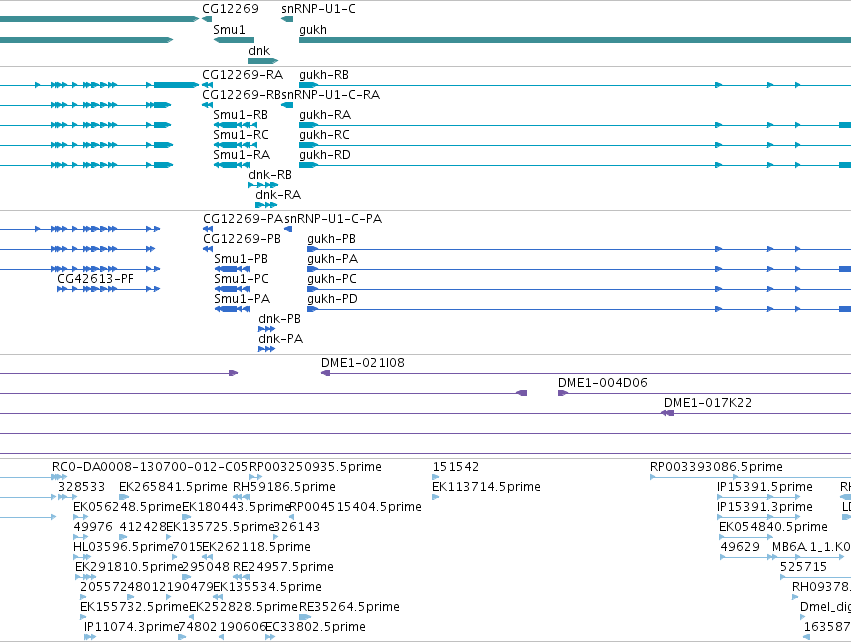Viewport: 851px width, 642px height.
Task: Select the DME1-017K22 clone marker
Action: pos(668,413)
